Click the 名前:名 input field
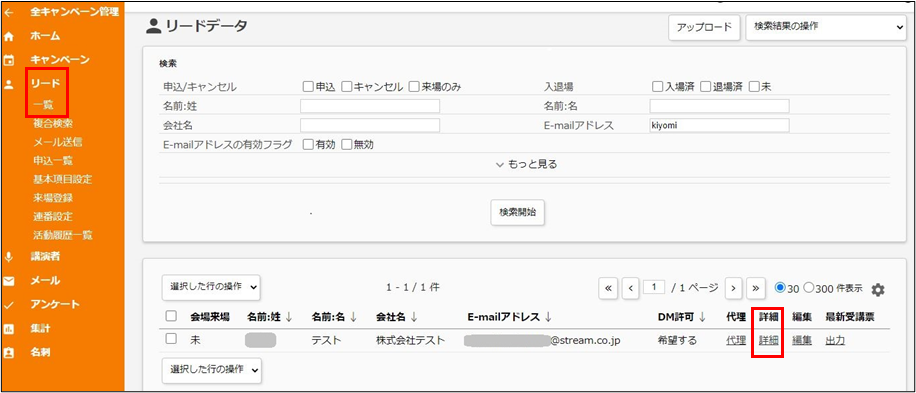This screenshot has height=393, width=916. click(x=719, y=106)
